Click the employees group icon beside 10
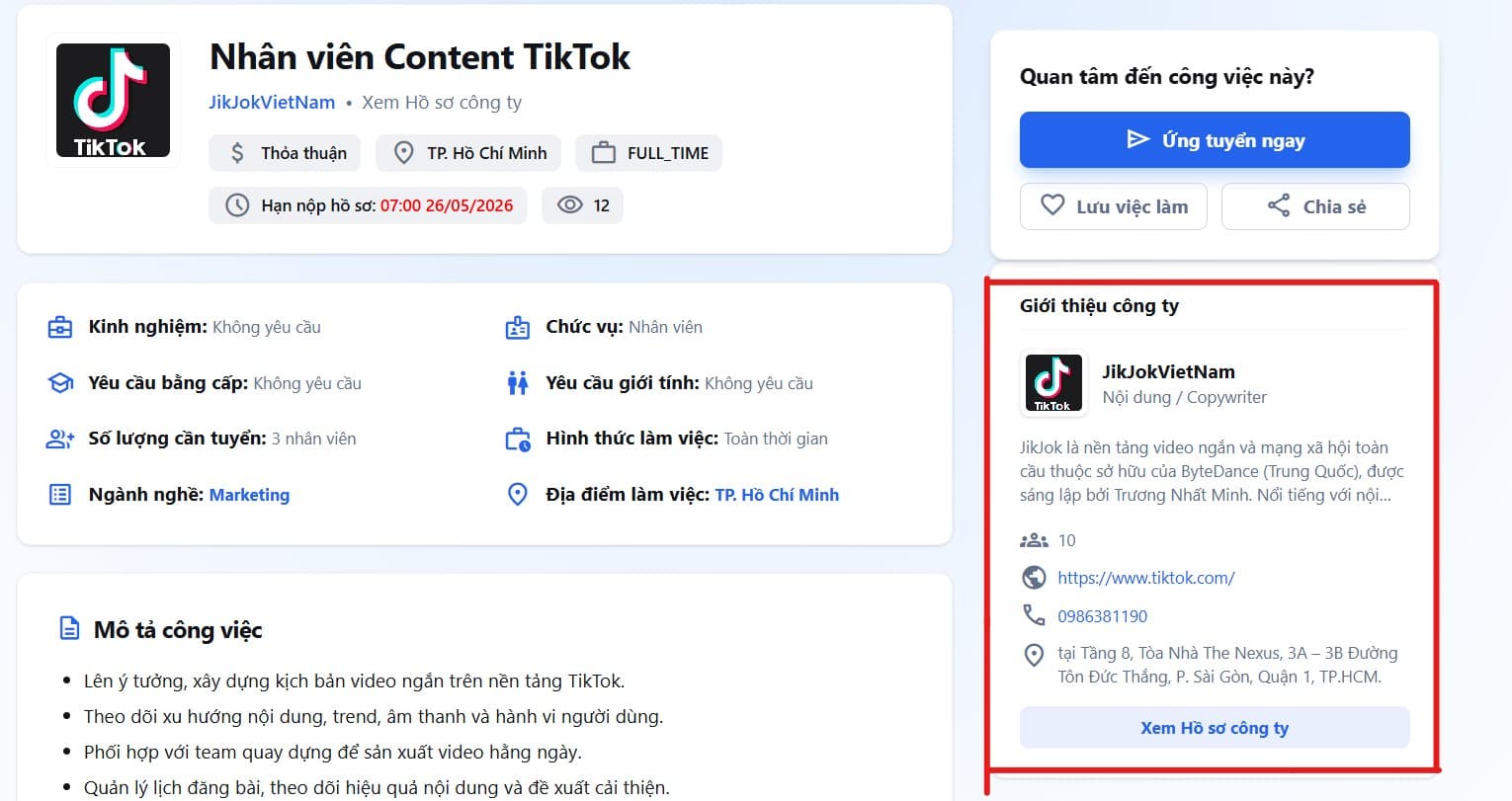This screenshot has width=1512, height=801. tap(1034, 540)
